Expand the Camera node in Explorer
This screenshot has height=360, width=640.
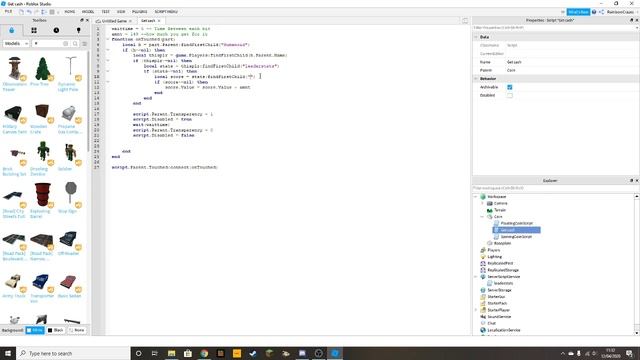tap(482, 203)
